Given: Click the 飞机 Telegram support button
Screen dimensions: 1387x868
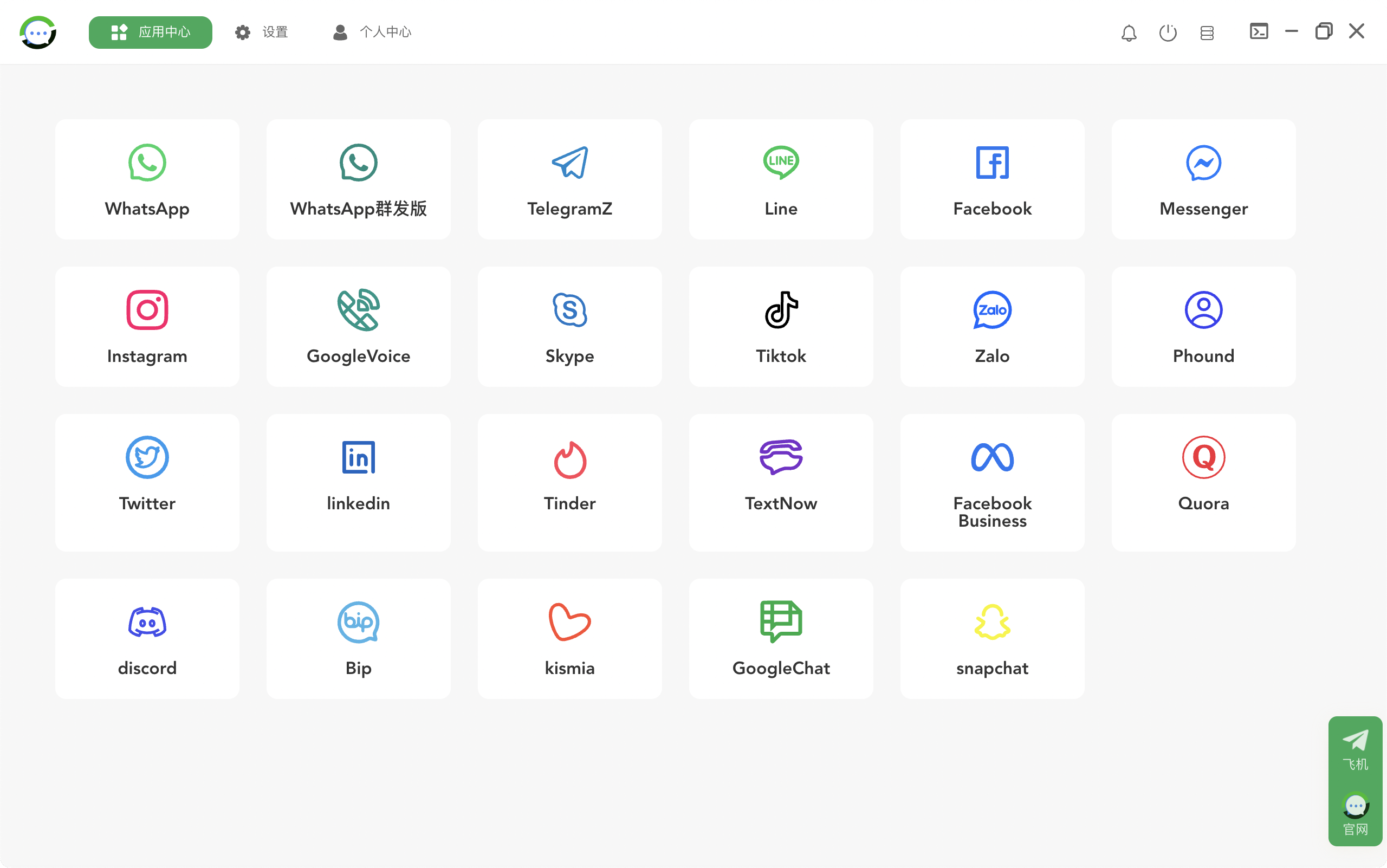Looking at the screenshot, I should 1355,749.
